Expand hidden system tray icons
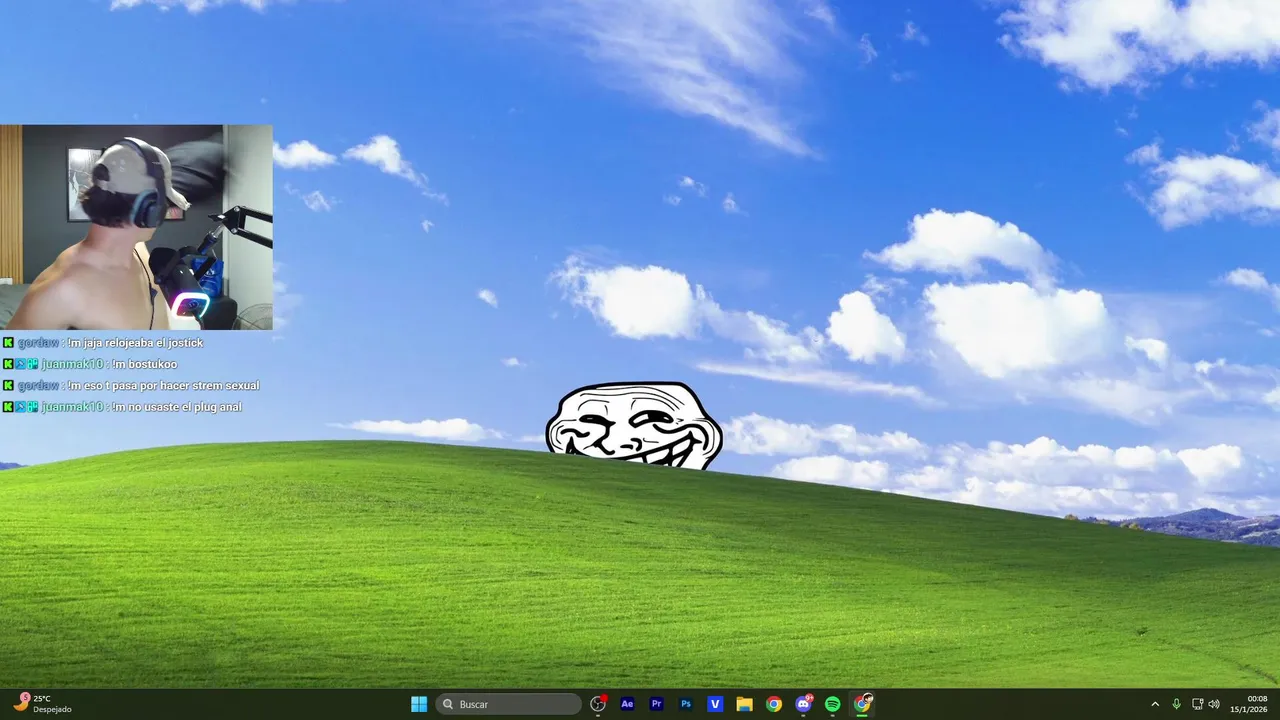Screen dimensions: 1280x720 pyautogui.click(x=1155, y=704)
